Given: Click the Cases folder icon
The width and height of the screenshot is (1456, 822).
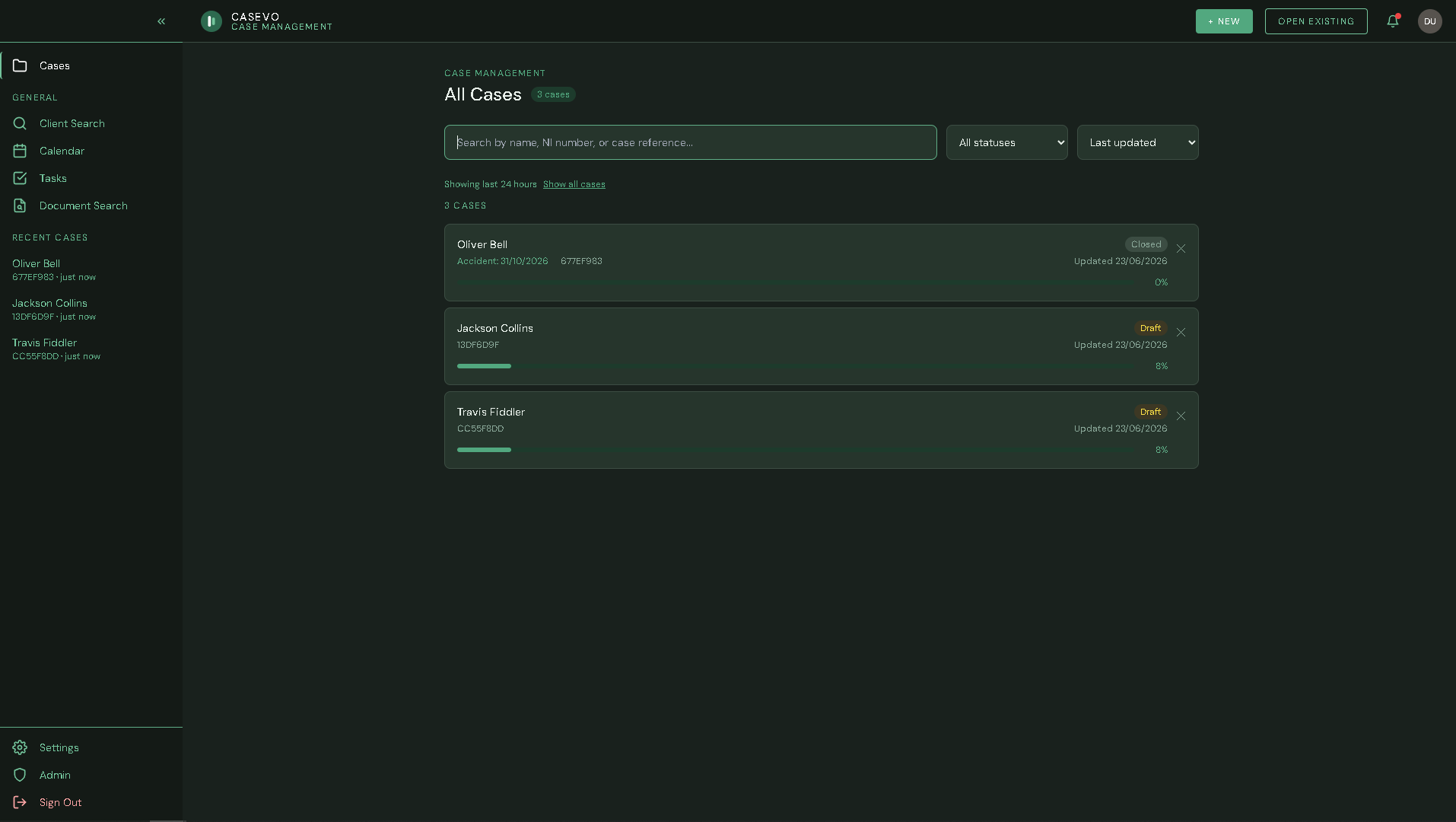Looking at the screenshot, I should click(20, 65).
